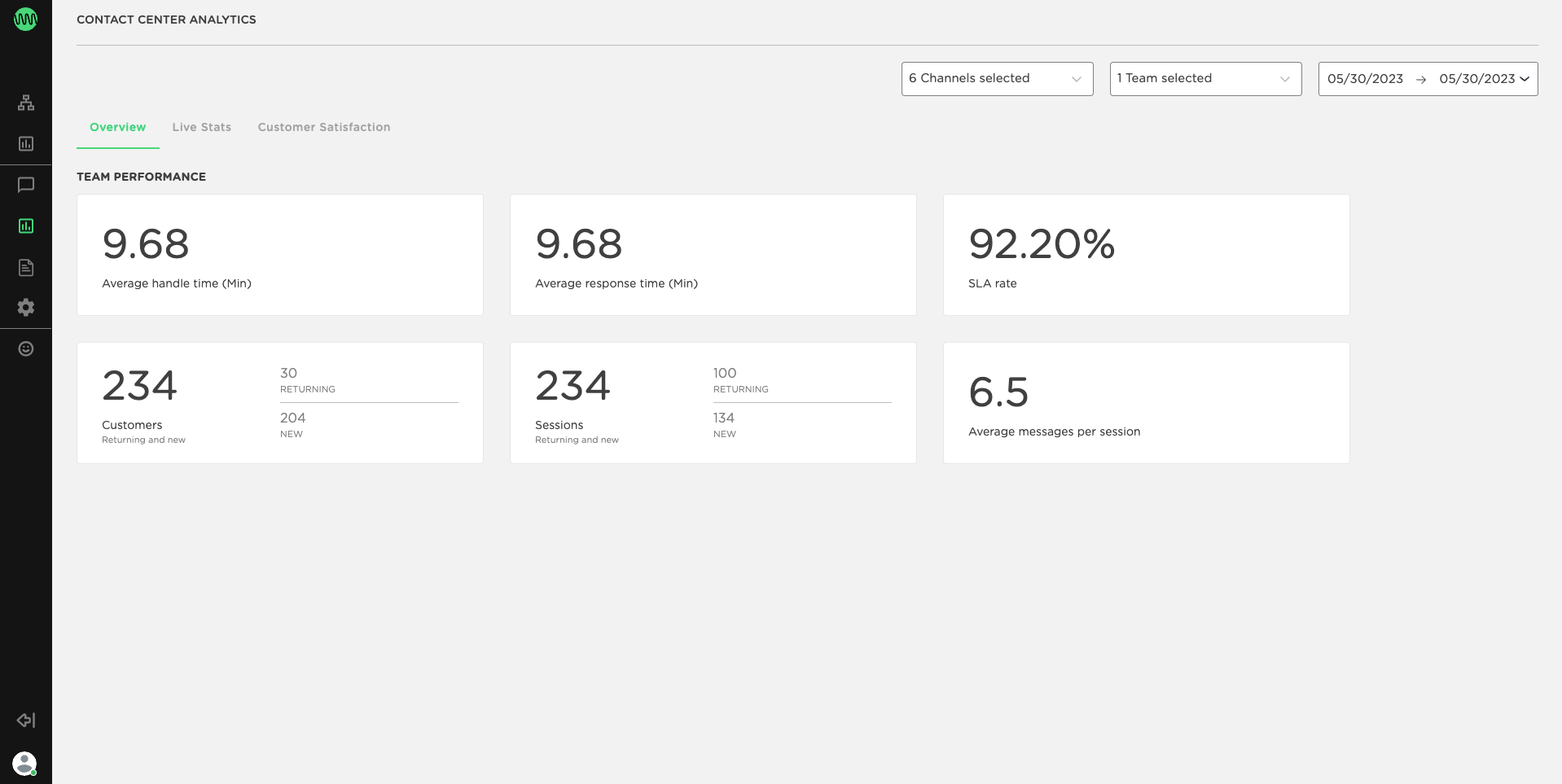
Task: Click the 9.68 Average handle time value
Action: coord(146,244)
